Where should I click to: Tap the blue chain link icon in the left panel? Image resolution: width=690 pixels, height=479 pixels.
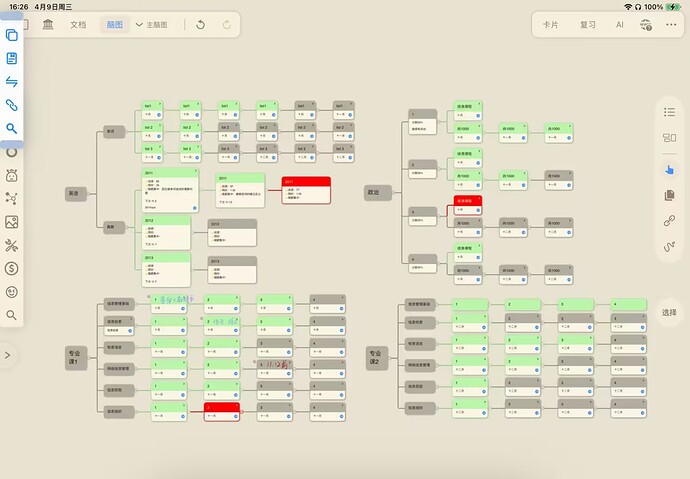11,105
